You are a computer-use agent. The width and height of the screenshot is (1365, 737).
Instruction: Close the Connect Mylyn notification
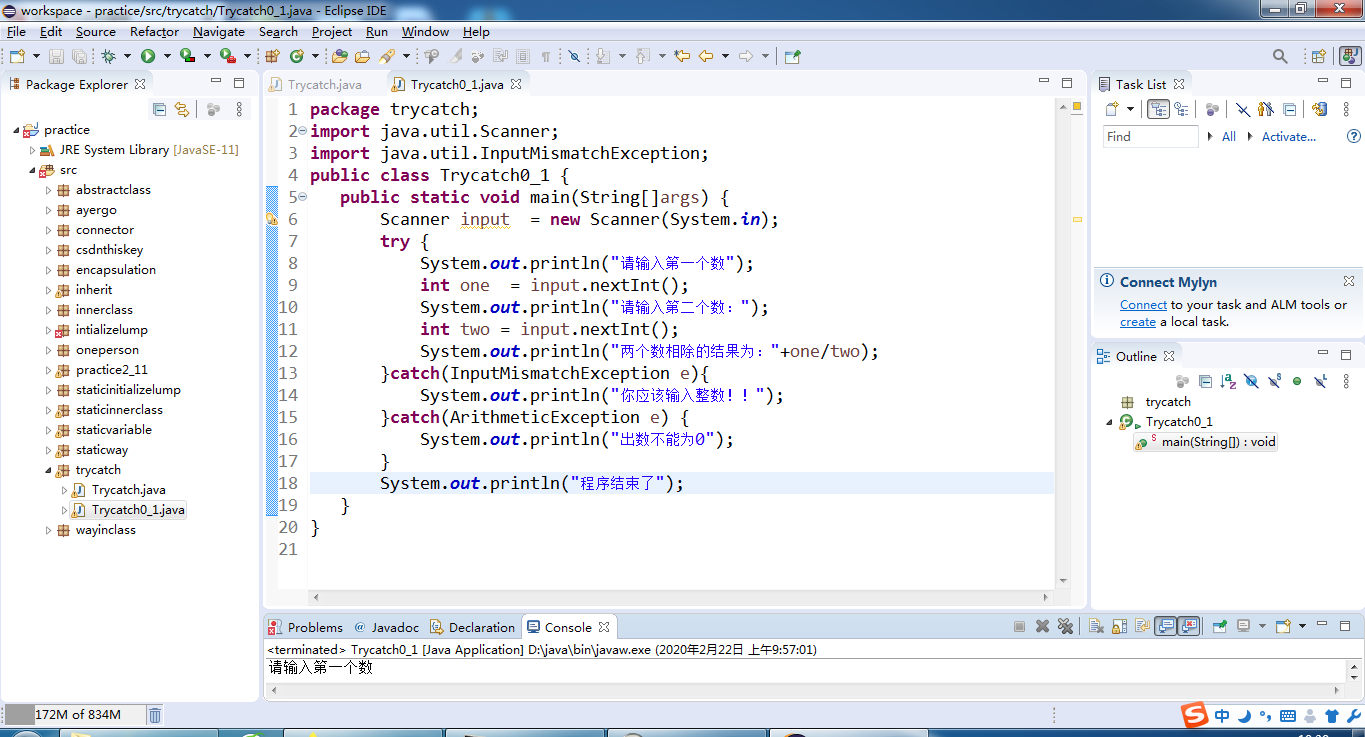click(1348, 282)
